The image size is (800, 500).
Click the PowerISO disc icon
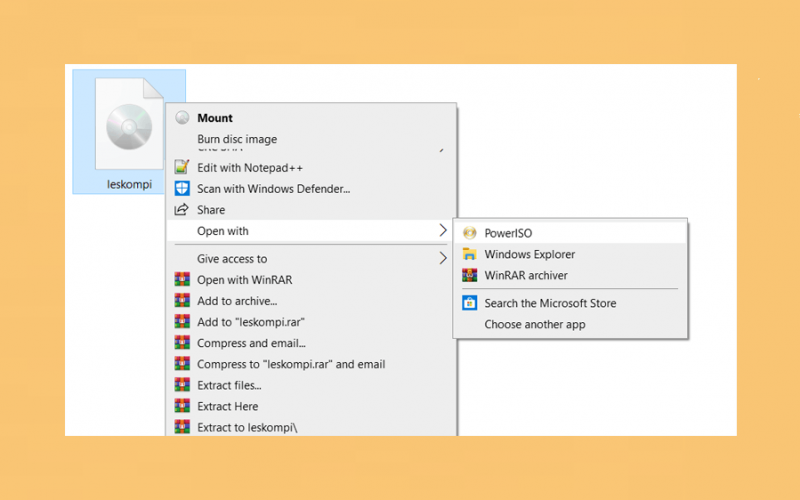[x=469, y=233]
